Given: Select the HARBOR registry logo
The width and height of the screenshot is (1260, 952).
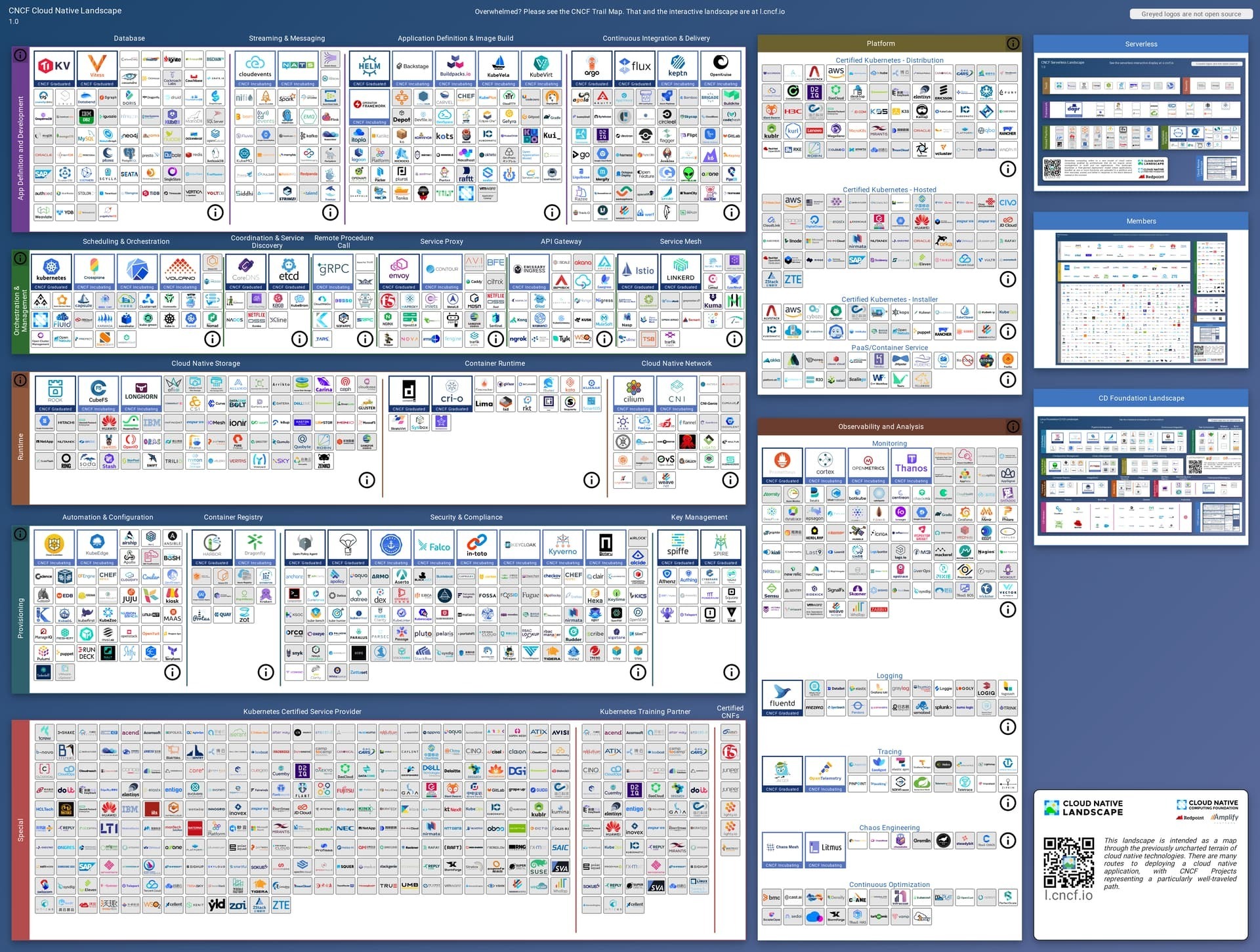Looking at the screenshot, I should [x=212, y=548].
